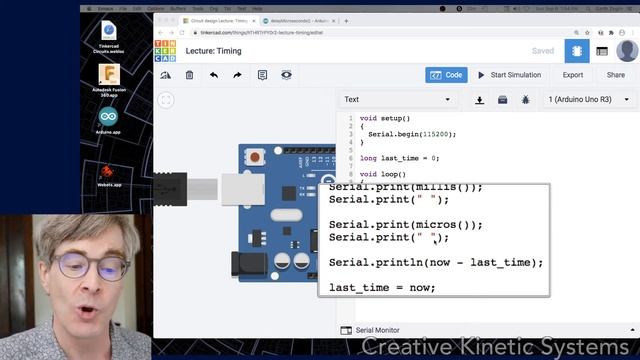Open Serial Monitor arrow at right

[x=633, y=330]
